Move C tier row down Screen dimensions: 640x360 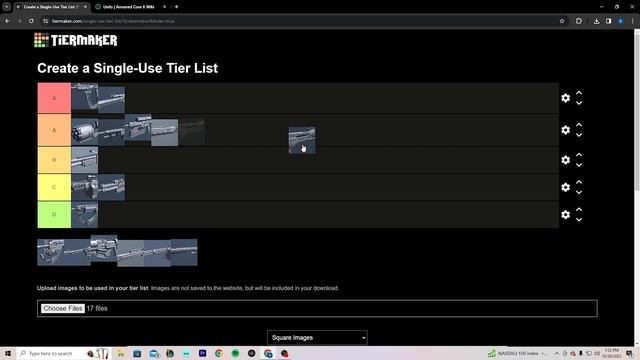579,192
